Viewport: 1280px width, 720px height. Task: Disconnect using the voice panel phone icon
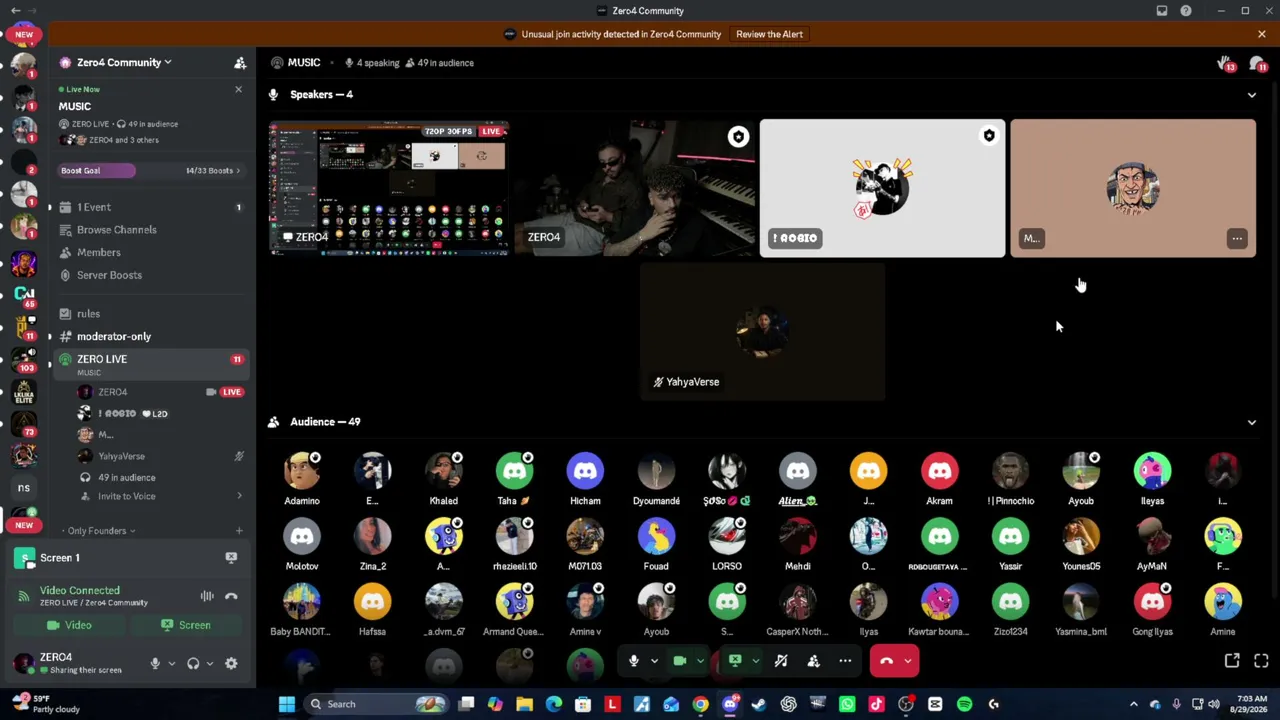click(x=231, y=596)
